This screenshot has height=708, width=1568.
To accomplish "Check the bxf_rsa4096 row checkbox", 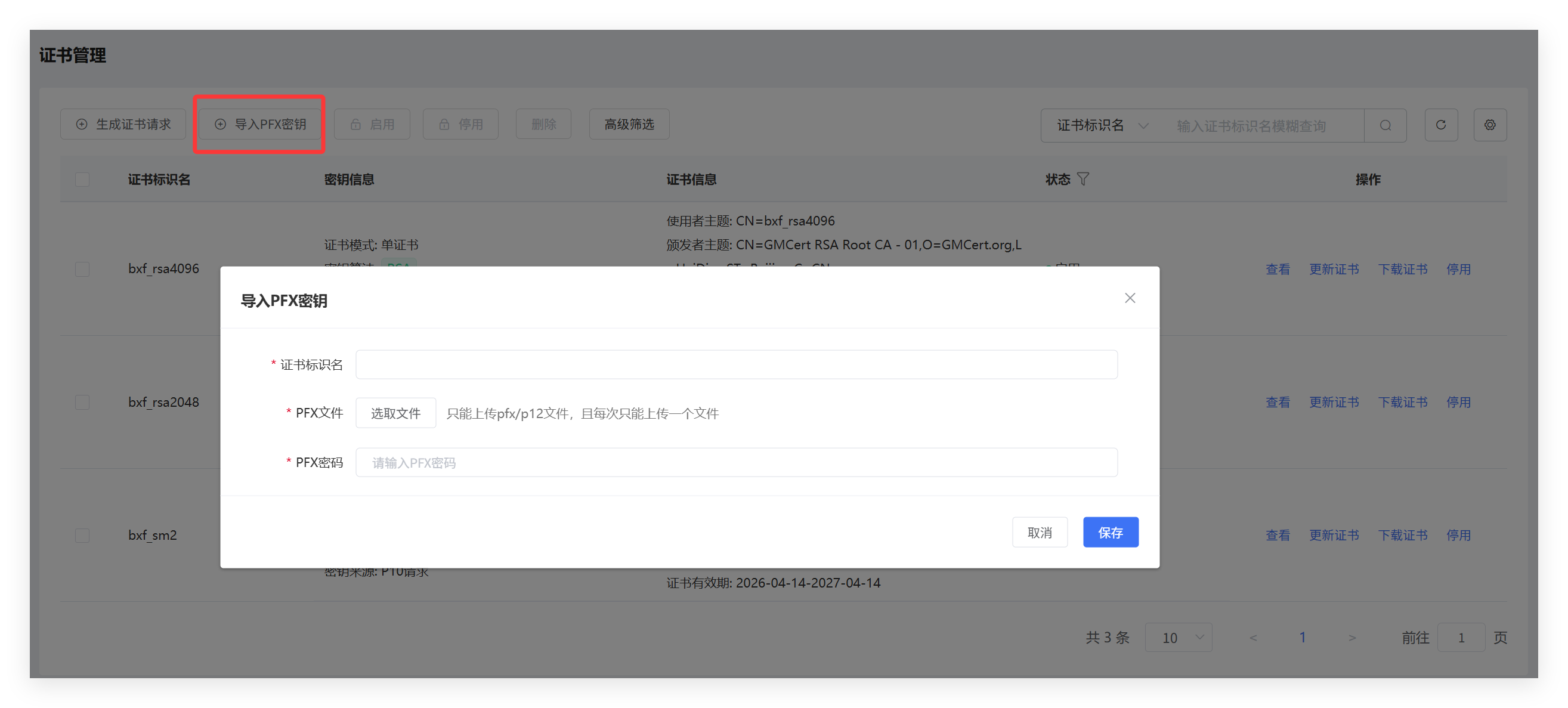I will (x=82, y=269).
